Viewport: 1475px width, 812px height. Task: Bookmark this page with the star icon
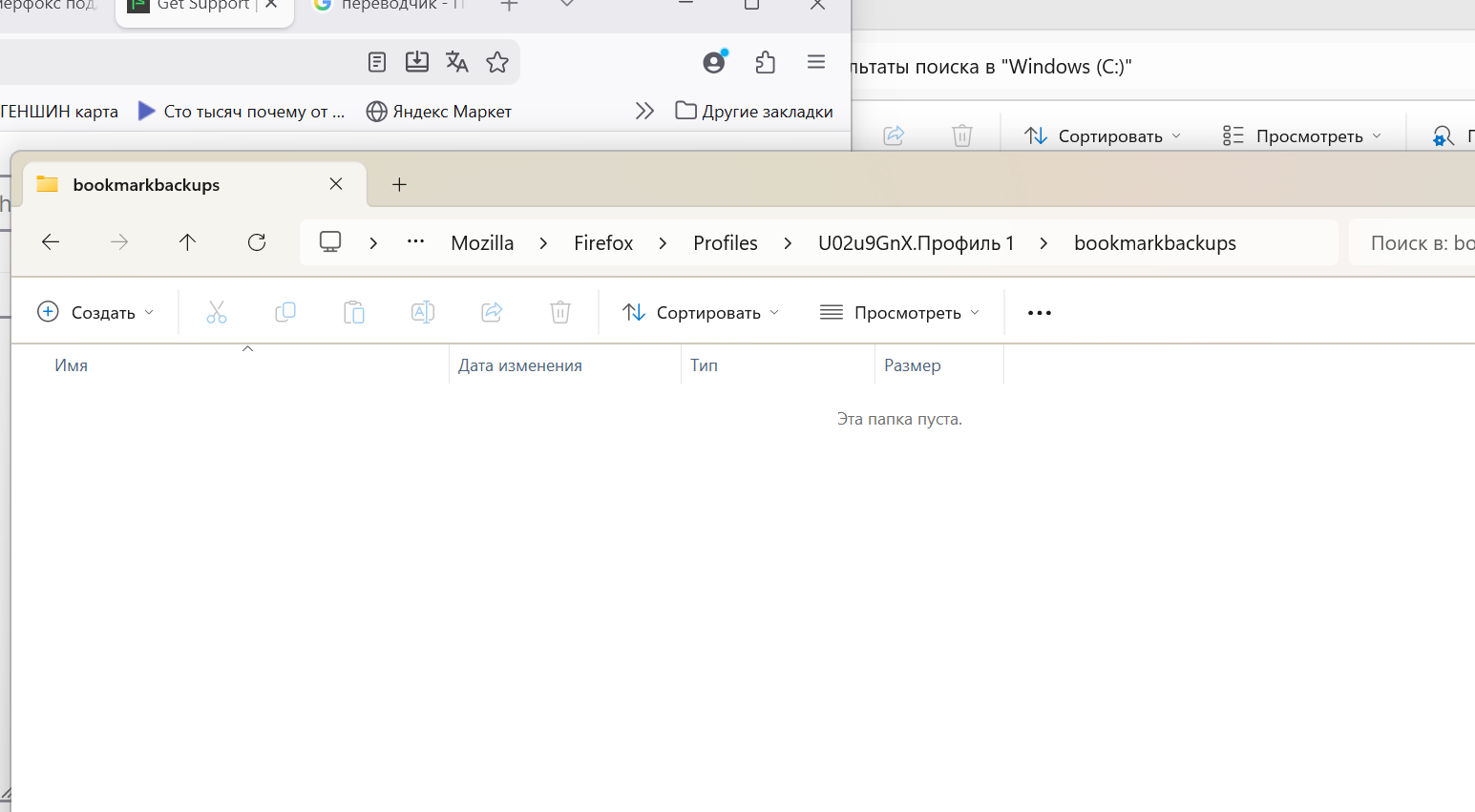click(497, 62)
